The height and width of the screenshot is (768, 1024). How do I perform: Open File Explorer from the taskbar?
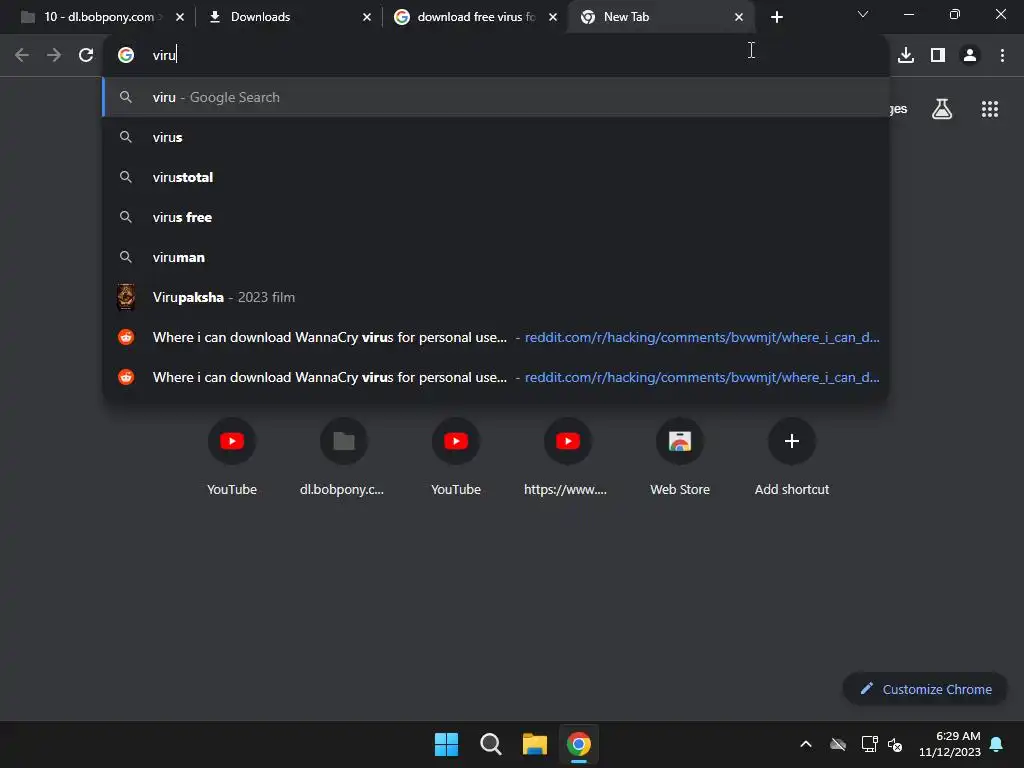[x=534, y=744]
